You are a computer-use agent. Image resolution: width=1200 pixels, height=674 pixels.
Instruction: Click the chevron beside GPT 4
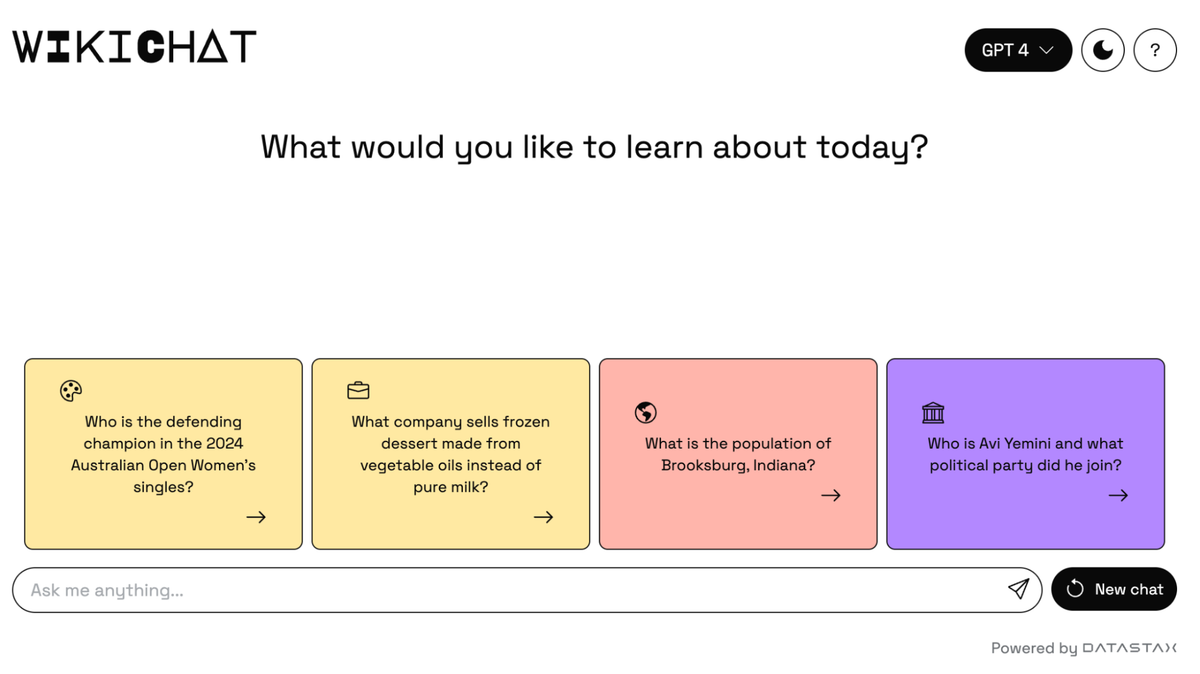tap(1046, 50)
